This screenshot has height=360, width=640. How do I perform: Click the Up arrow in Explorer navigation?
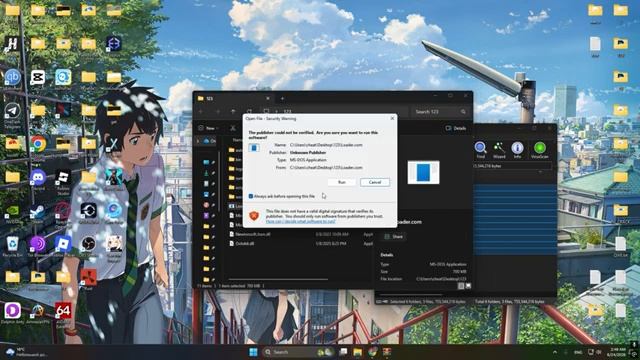(x=233, y=111)
